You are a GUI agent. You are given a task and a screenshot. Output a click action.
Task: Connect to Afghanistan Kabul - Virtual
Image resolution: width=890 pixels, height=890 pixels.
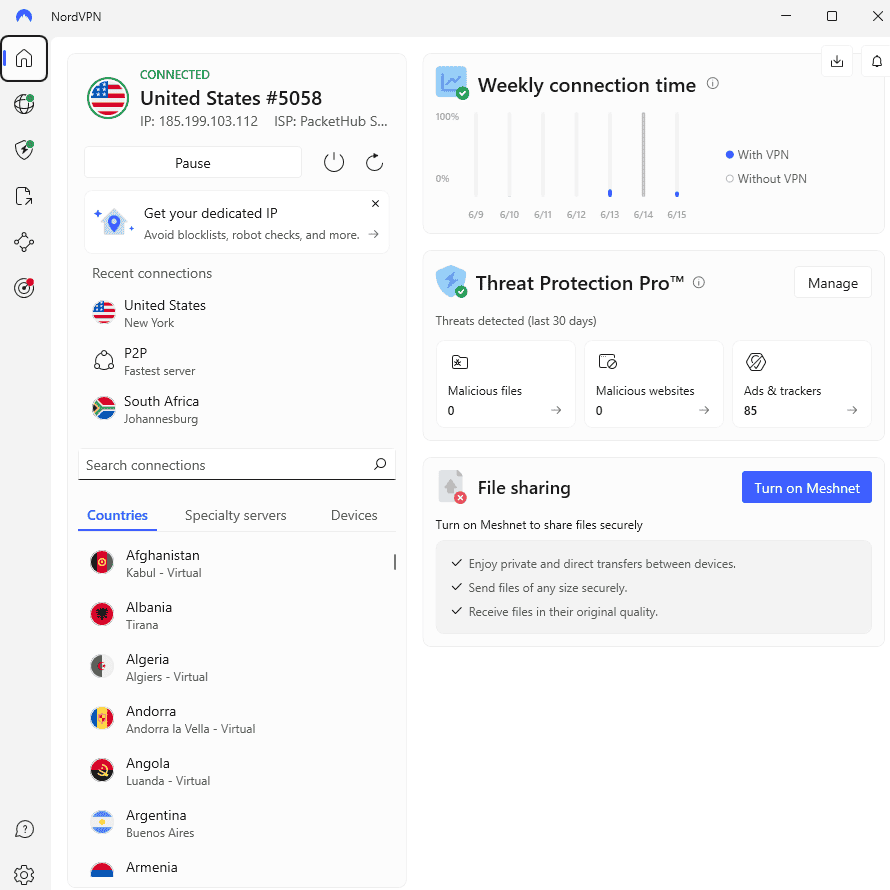click(x=237, y=563)
